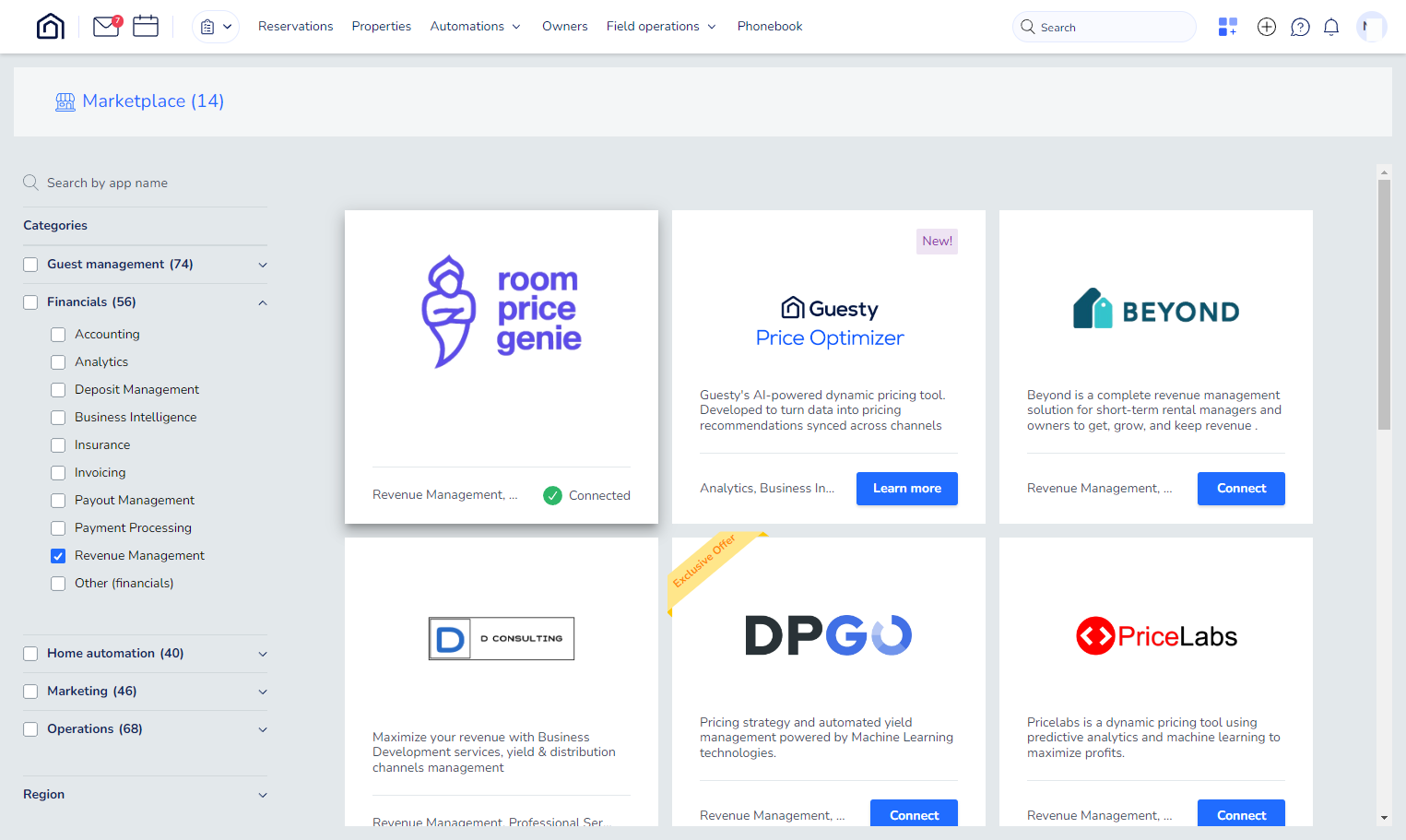This screenshot has height=840, width=1406.
Task: Click the magnifier in app name search
Action: (x=30, y=183)
